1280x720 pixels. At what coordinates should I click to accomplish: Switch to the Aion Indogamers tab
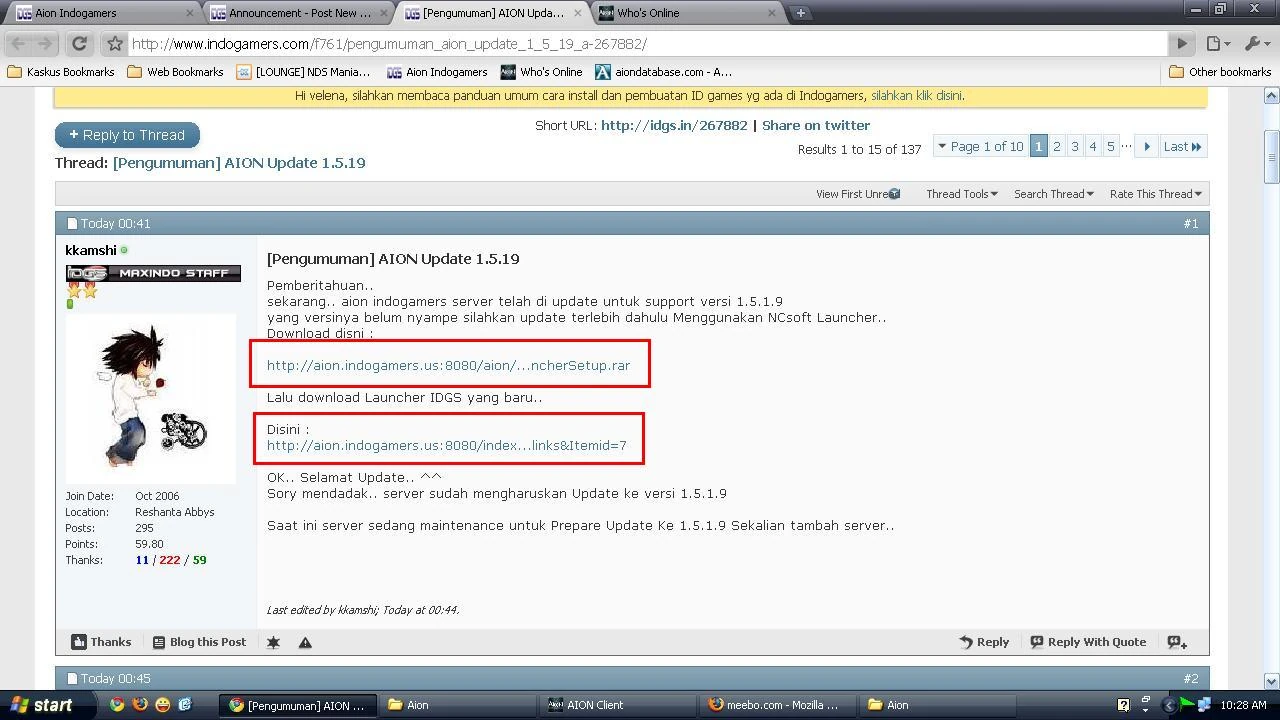100,13
